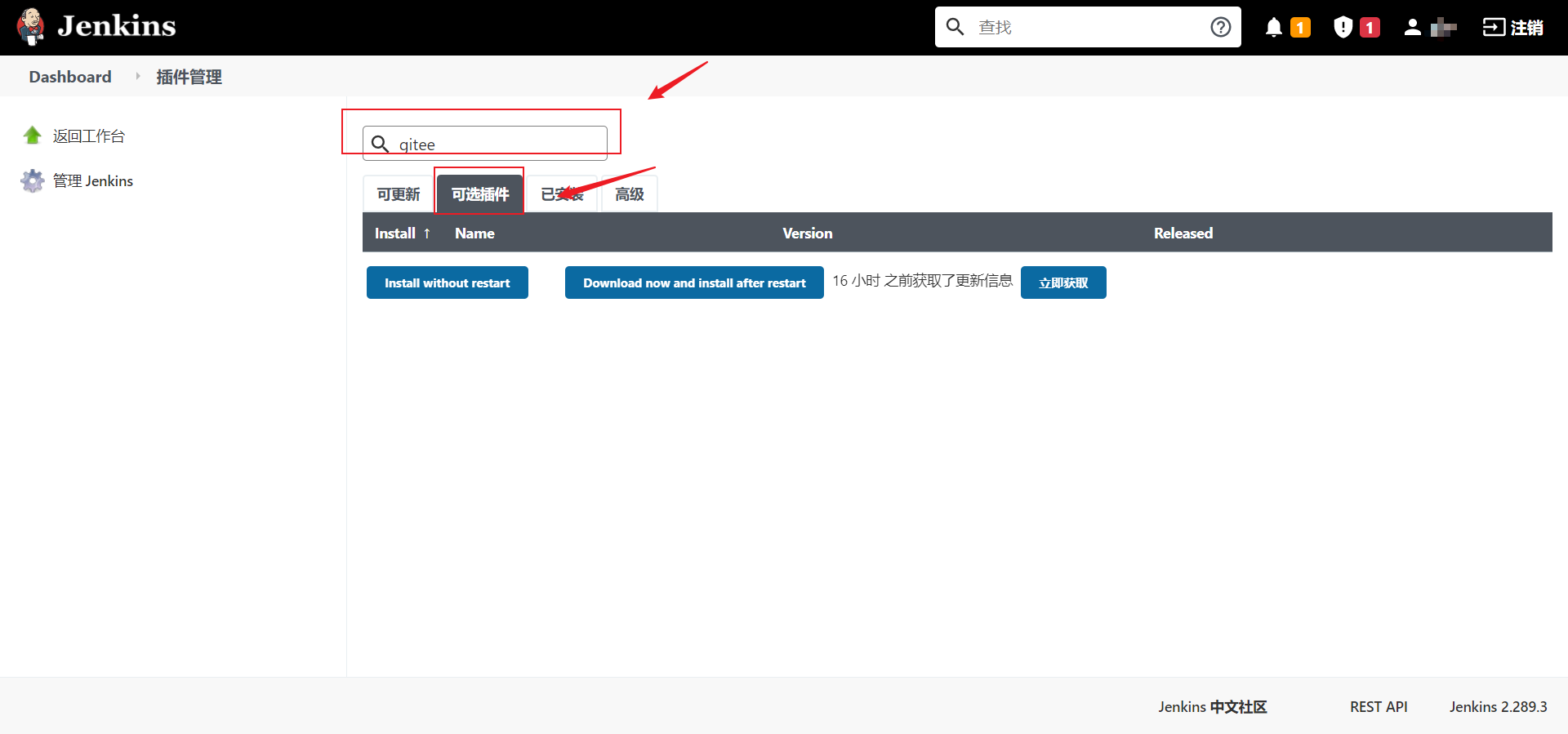Click the Manage Jenkins gear icon
This screenshot has width=1568, height=734.
pyautogui.click(x=33, y=180)
